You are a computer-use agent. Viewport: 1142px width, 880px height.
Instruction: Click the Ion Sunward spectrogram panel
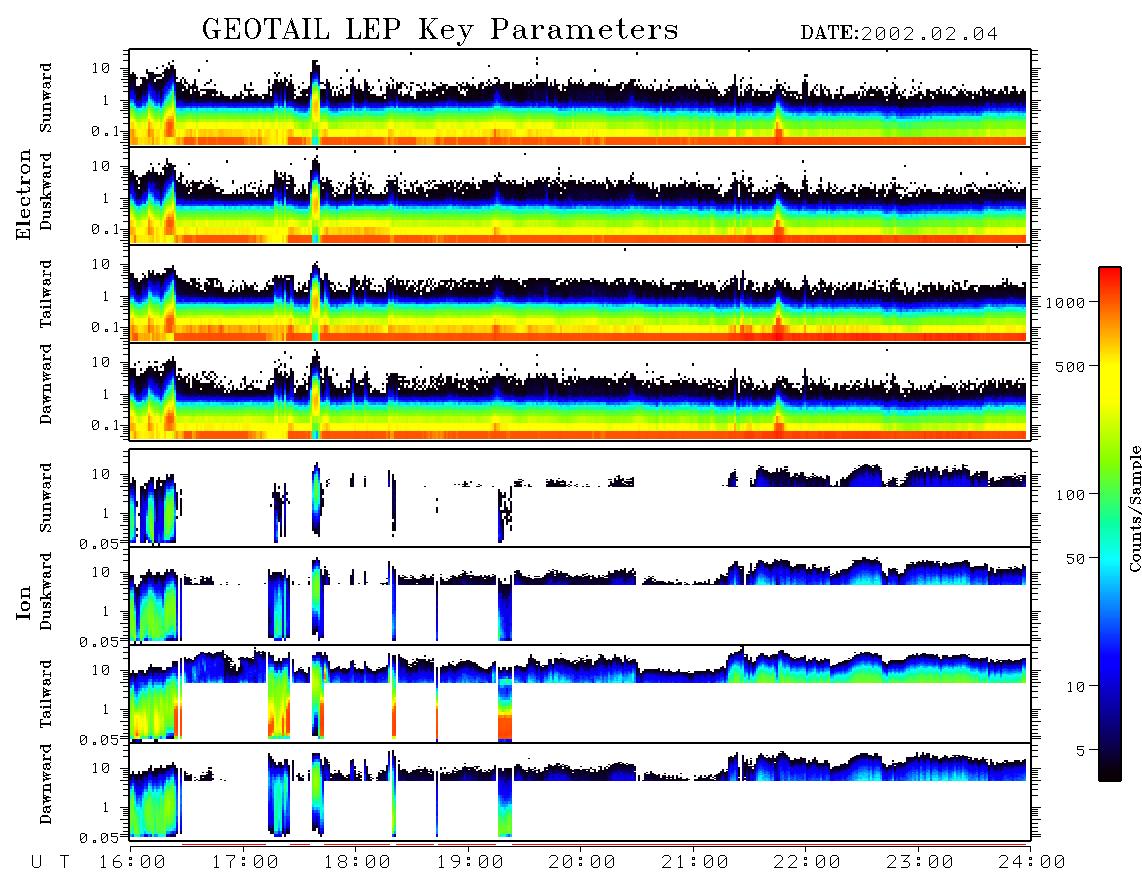(x=580, y=498)
